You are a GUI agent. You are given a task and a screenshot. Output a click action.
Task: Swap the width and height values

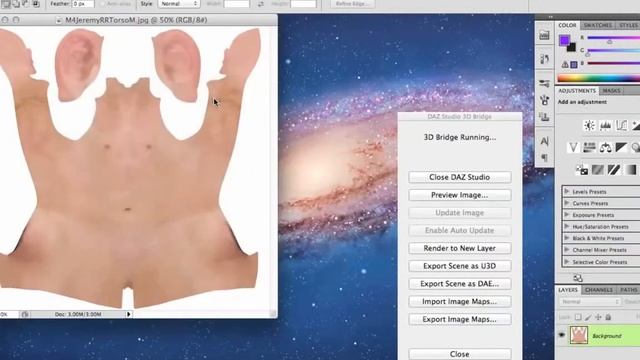click(x=260, y=4)
